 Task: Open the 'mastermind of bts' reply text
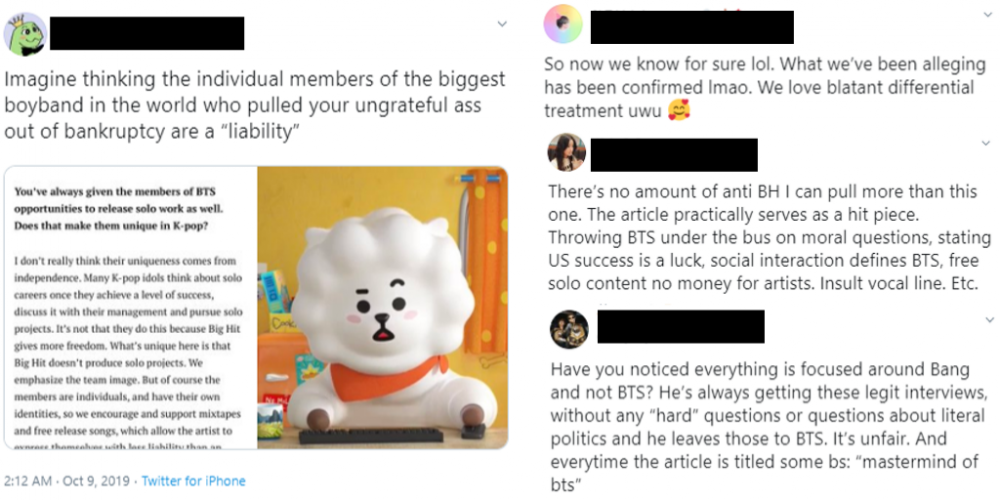770,426
